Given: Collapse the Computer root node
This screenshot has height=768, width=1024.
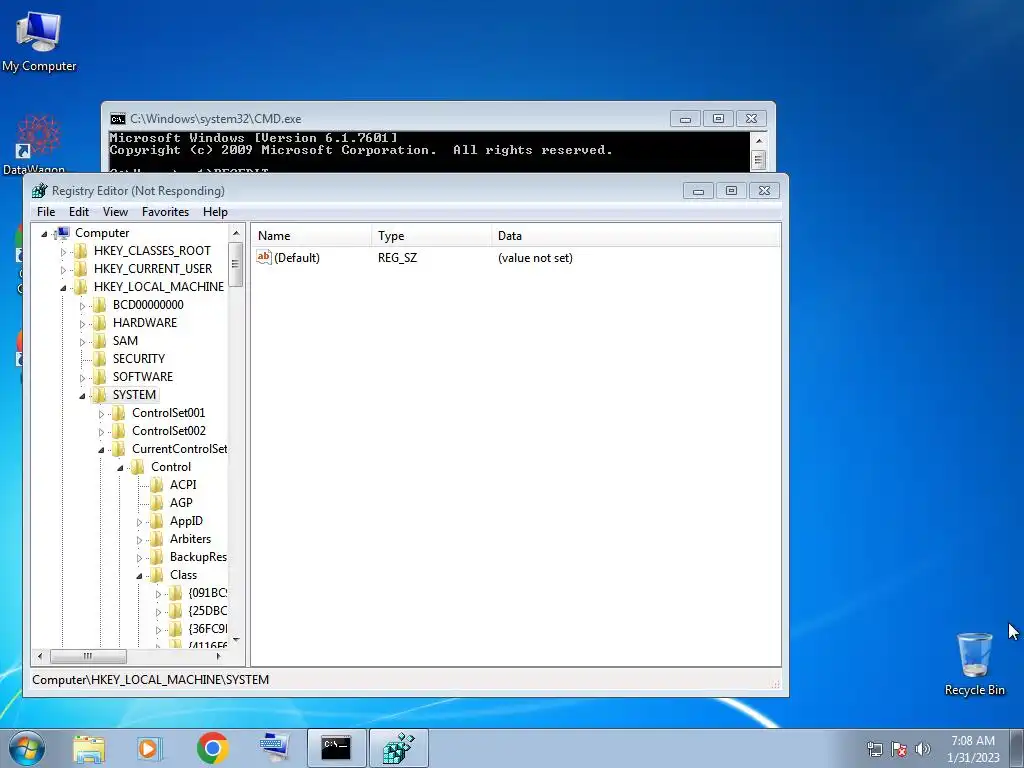Looking at the screenshot, I should click(44, 234).
